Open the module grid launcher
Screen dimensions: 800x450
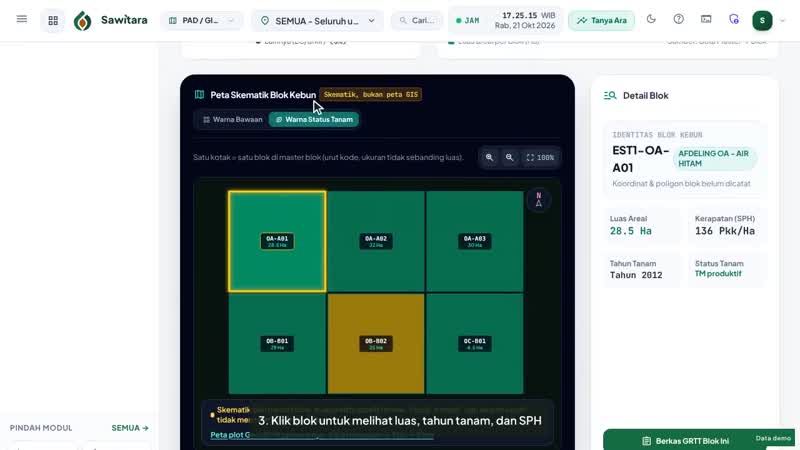tap(53, 20)
